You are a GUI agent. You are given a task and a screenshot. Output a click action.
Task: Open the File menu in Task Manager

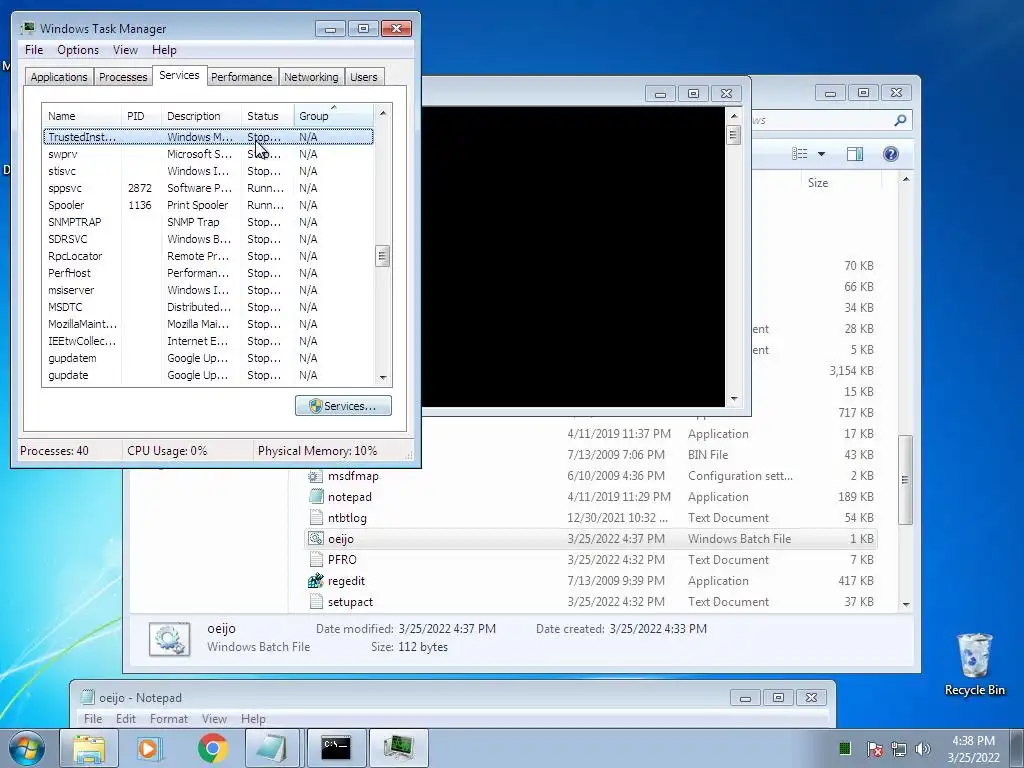click(34, 50)
